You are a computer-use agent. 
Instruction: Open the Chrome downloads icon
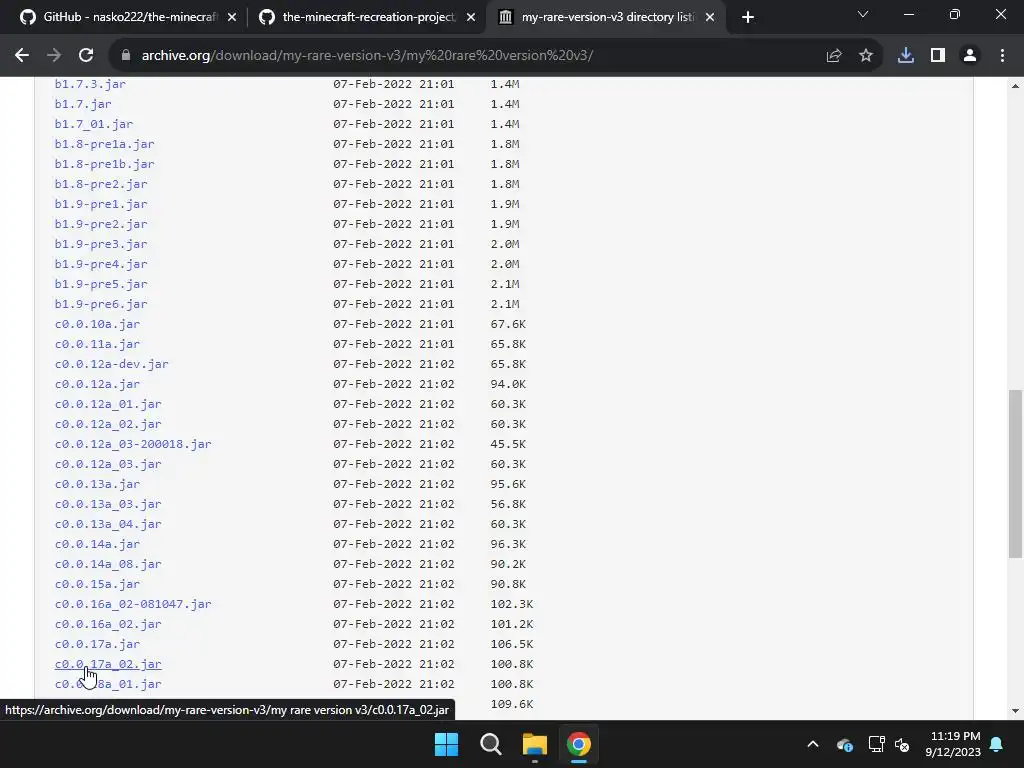(906, 56)
